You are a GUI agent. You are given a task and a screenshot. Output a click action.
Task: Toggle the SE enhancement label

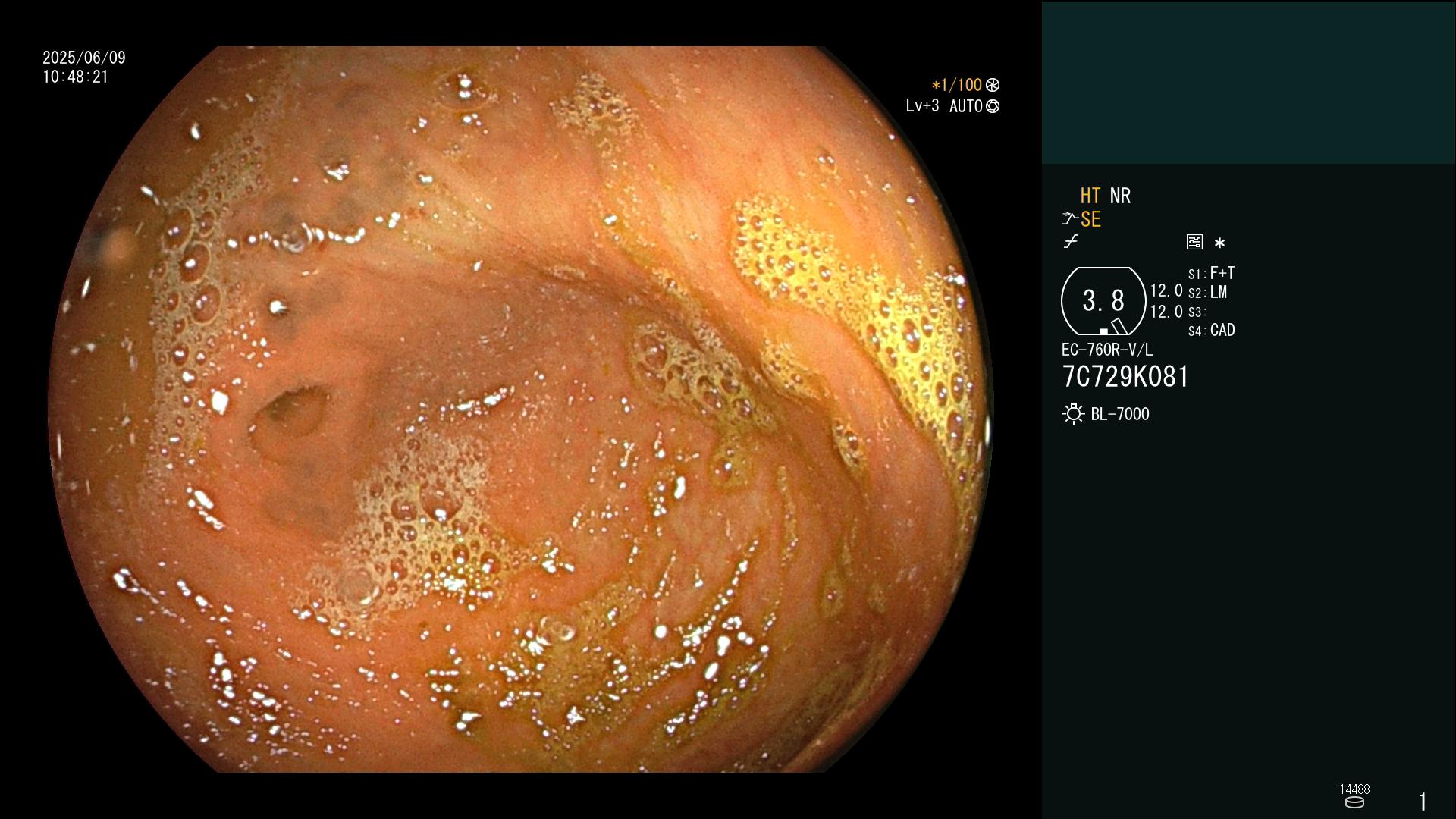(1090, 219)
